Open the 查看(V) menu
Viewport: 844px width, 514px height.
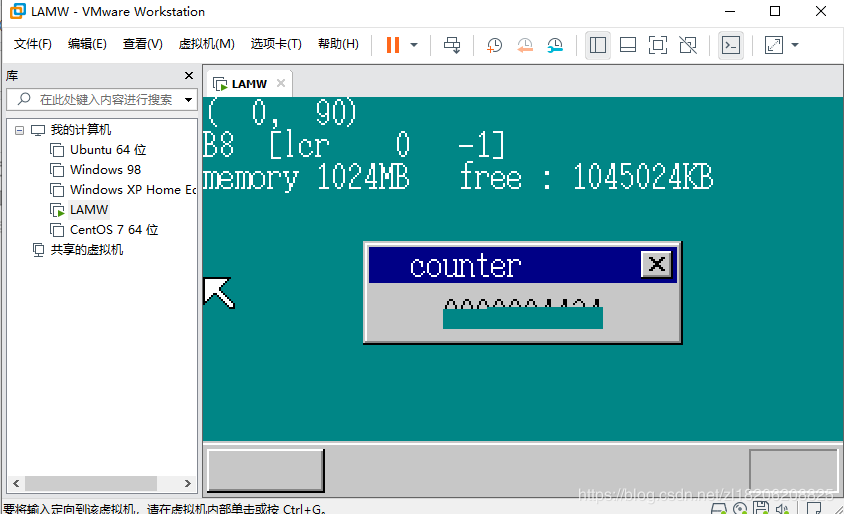(143, 44)
